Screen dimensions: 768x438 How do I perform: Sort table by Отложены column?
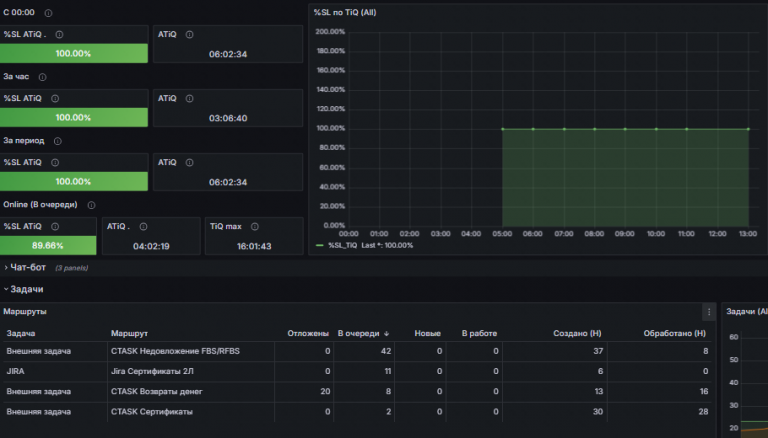pos(308,334)
